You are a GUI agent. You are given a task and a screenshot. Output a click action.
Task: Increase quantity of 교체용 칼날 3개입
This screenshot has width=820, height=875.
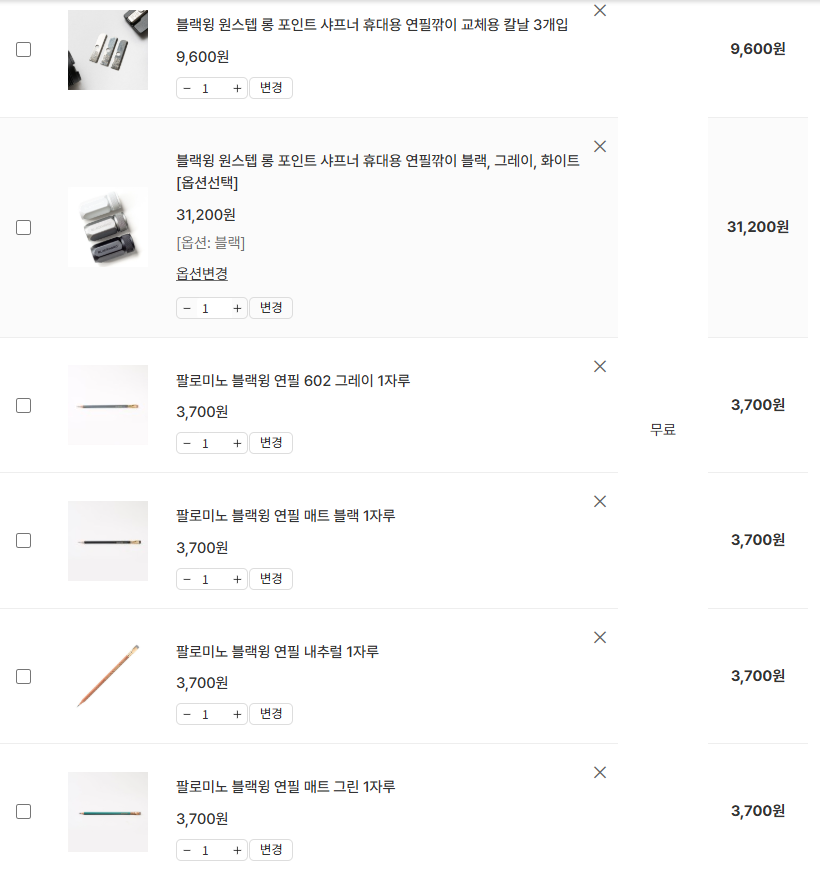pyautogui.click(x=237, y=88)
